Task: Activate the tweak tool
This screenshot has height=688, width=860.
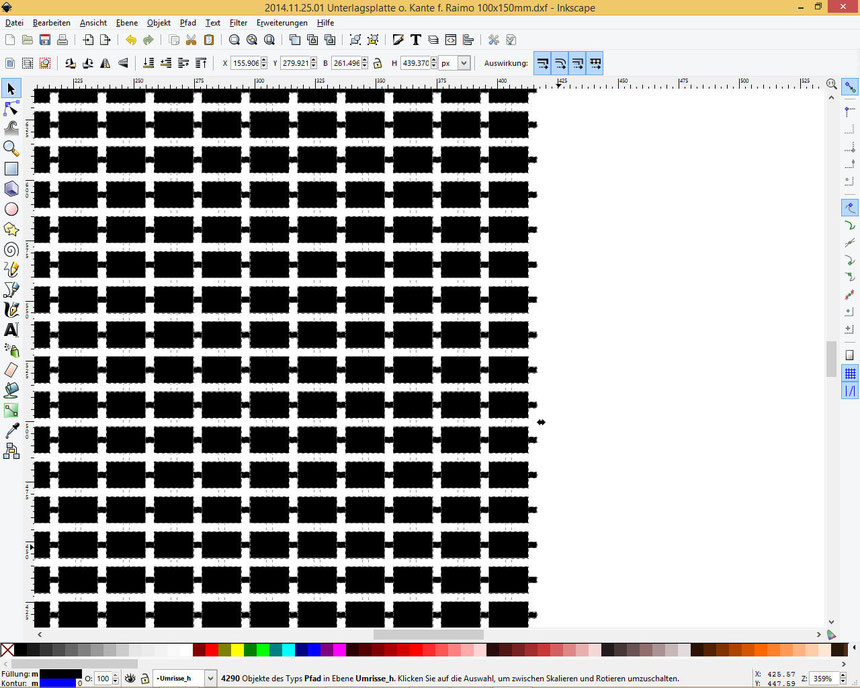Action: click(x=11, y=128)
